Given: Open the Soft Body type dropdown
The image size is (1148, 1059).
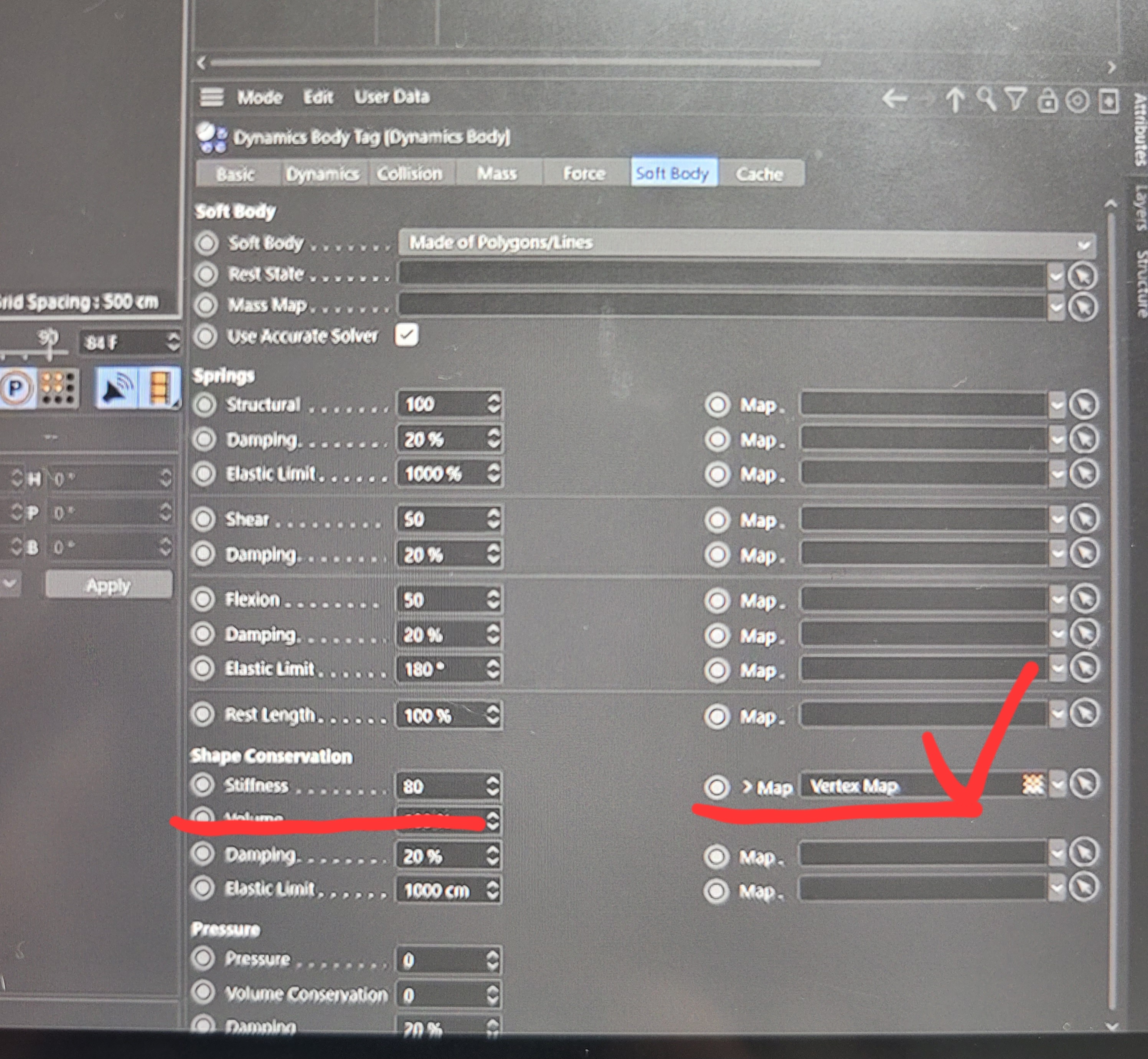Looking at the screenshot, I should point(747,244).
